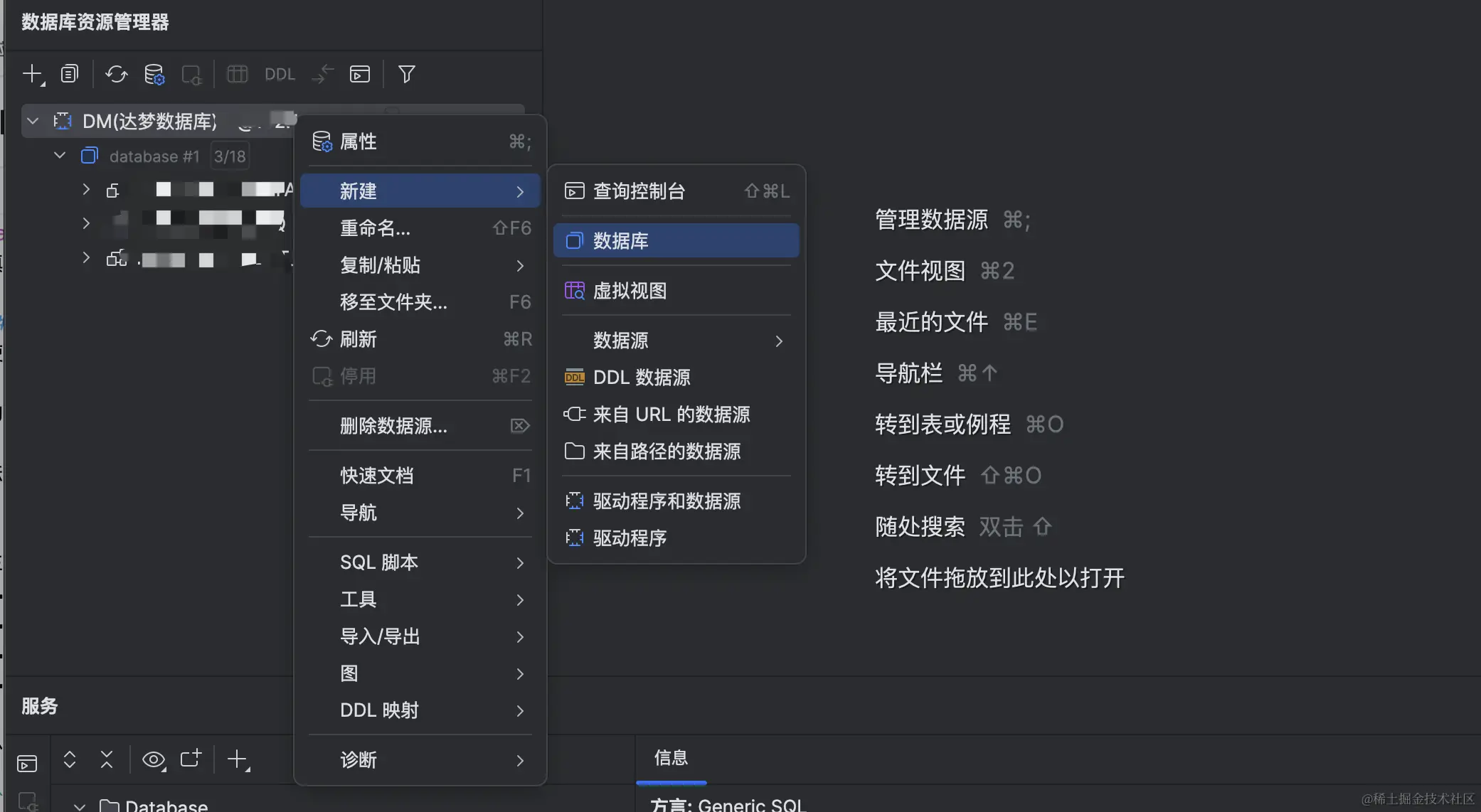
Task: Click the edit table toolbar icon
Action: 237,74
